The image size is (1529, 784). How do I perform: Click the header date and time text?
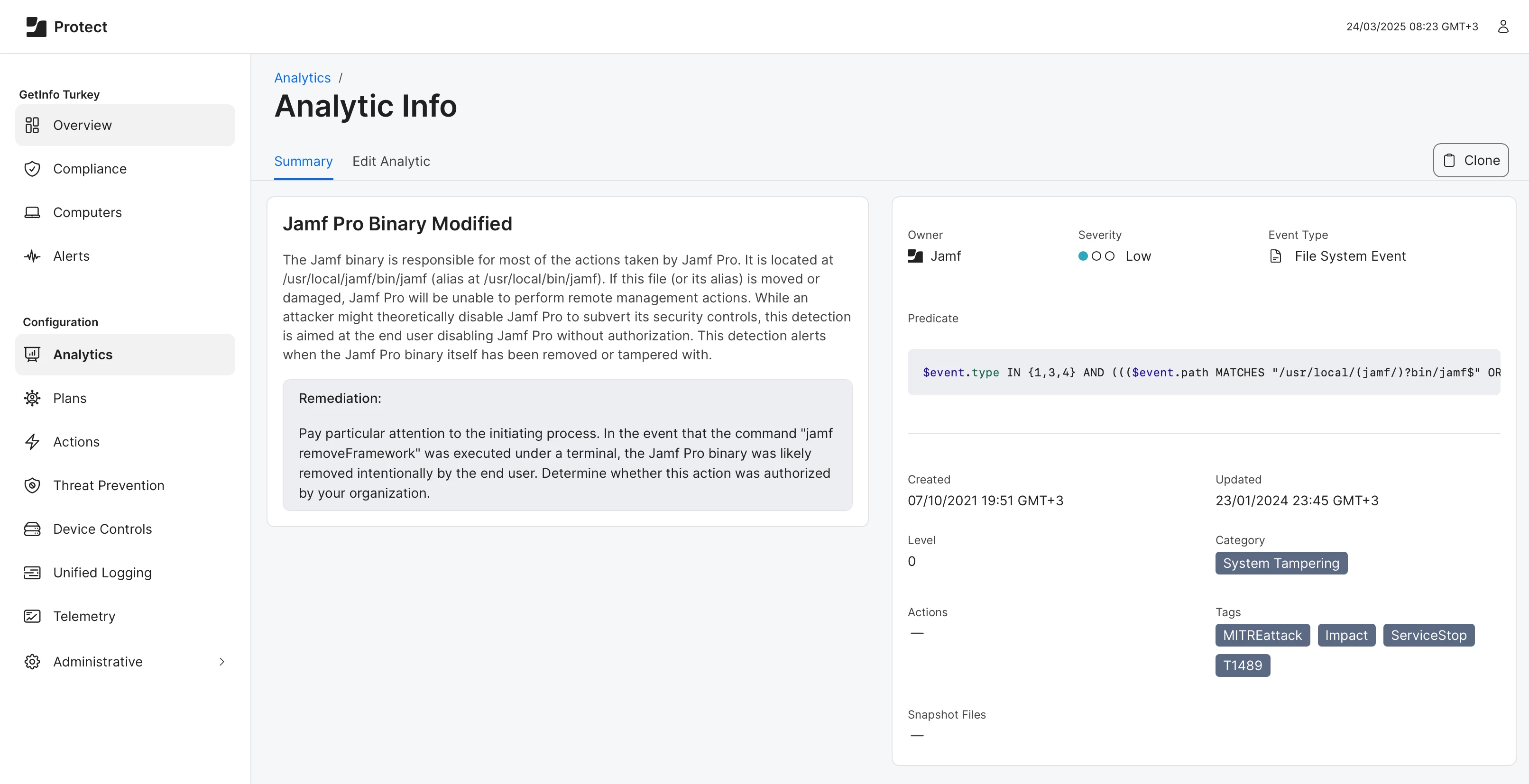pos(1412,27)
